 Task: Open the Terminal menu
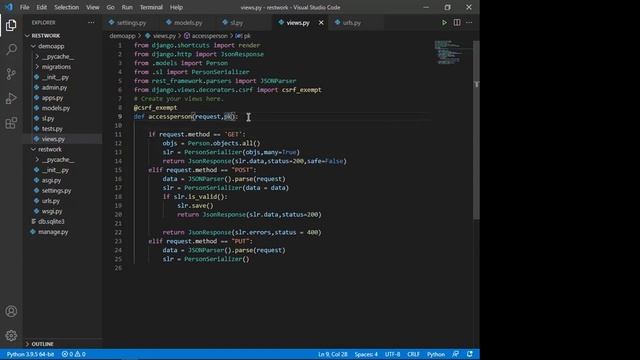tap(151, 7)
